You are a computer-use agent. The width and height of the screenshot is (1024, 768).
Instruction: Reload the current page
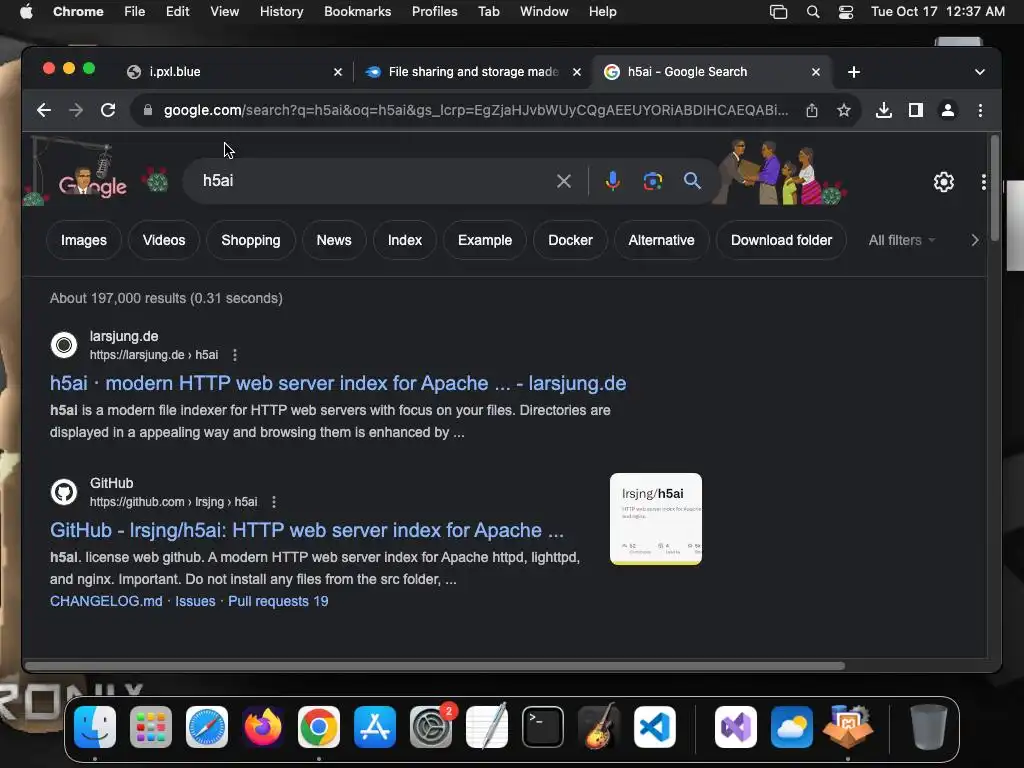pos(108,110)
